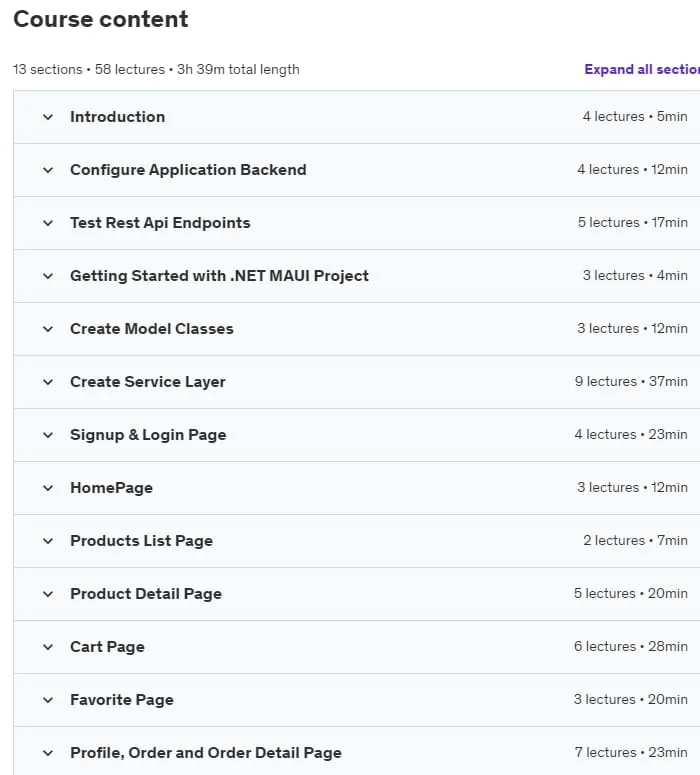The width and height of the screenshot is (700, 775).
Task: Expand Getting Started with .NET MAUI chevron
Action: [48, 276]
